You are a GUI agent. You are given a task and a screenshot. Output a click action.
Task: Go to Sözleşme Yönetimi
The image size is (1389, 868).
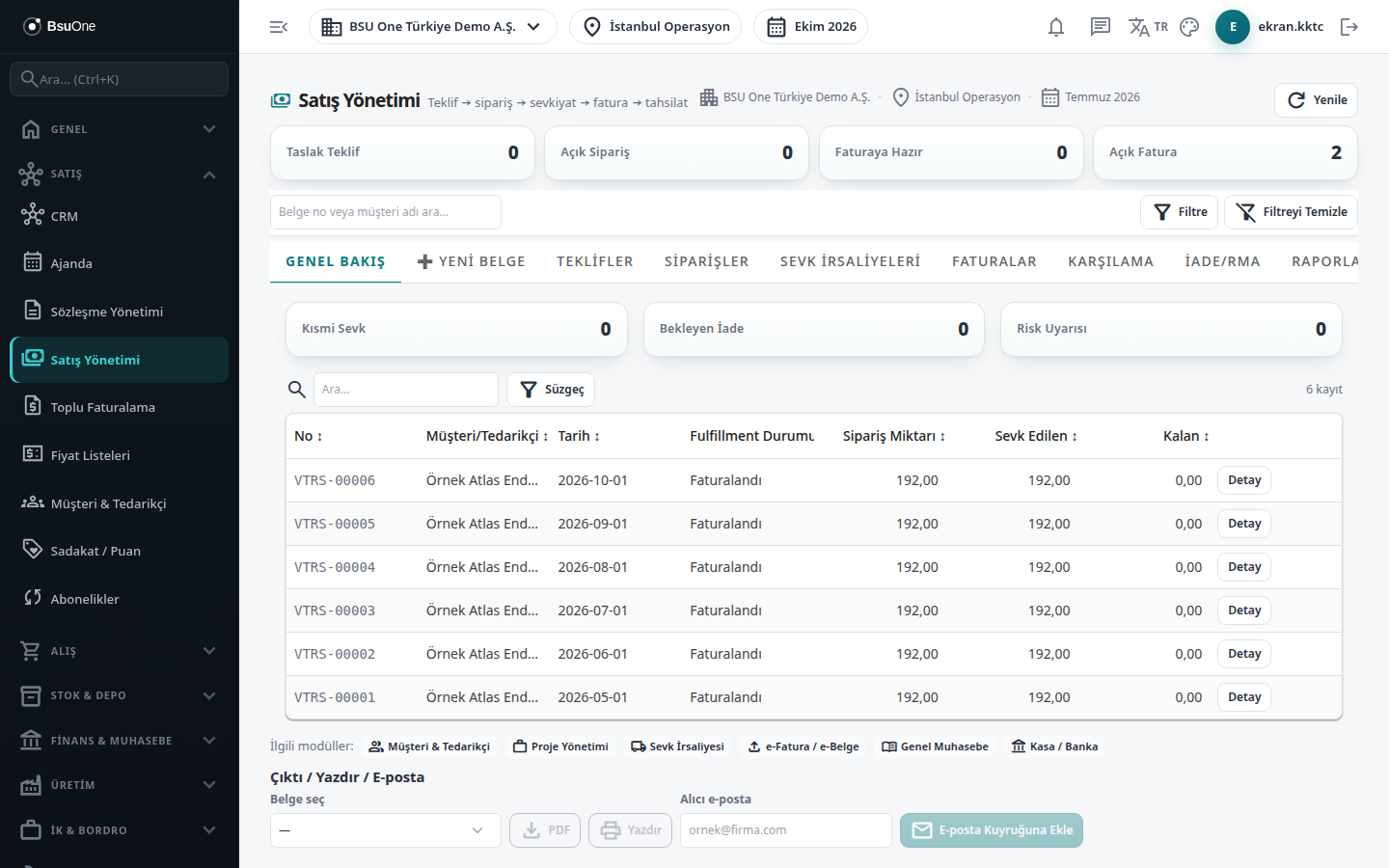point(120,312)
